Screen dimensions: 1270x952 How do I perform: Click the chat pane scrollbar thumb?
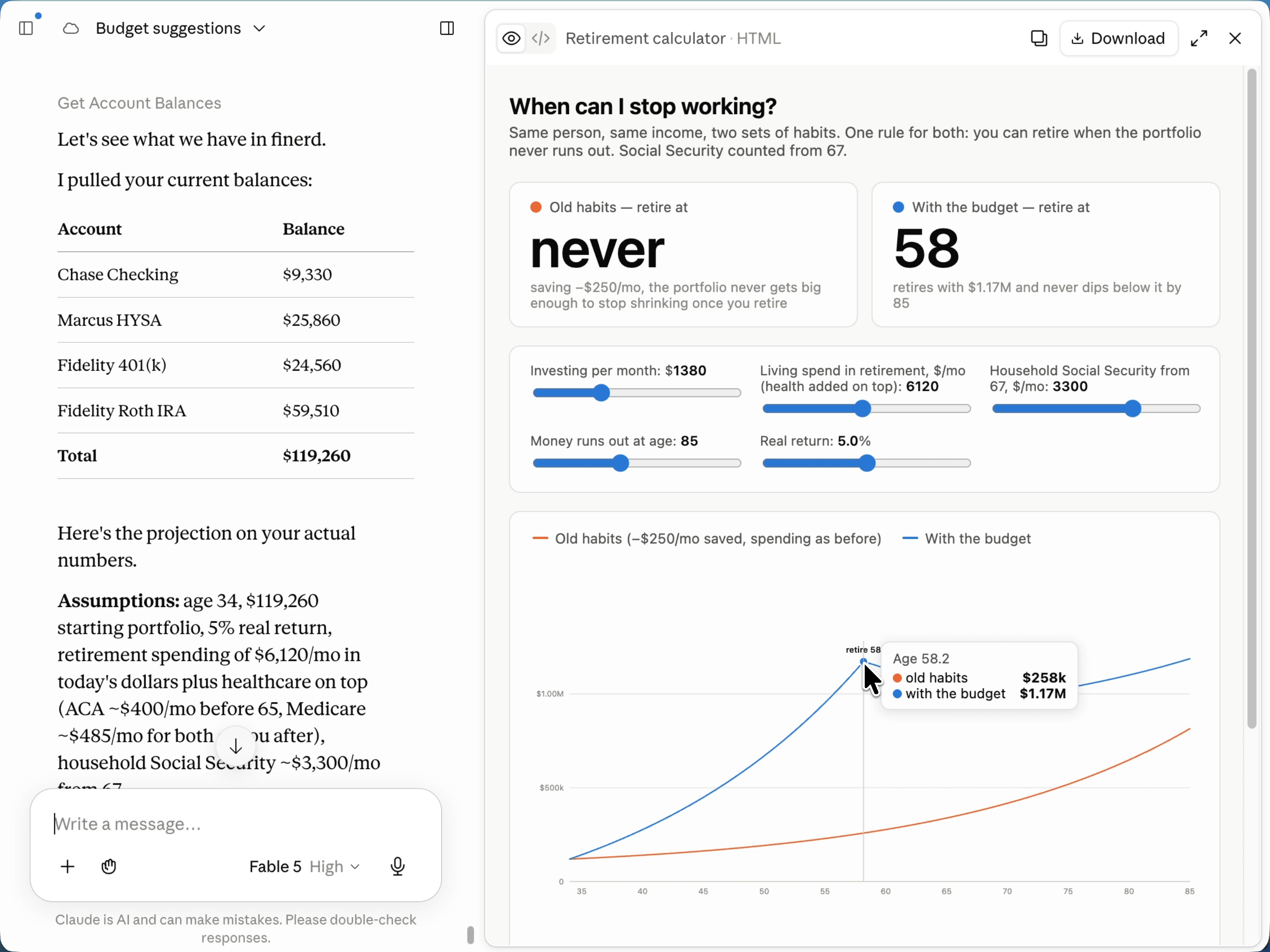pyautogui.click(x=470, y=935)
